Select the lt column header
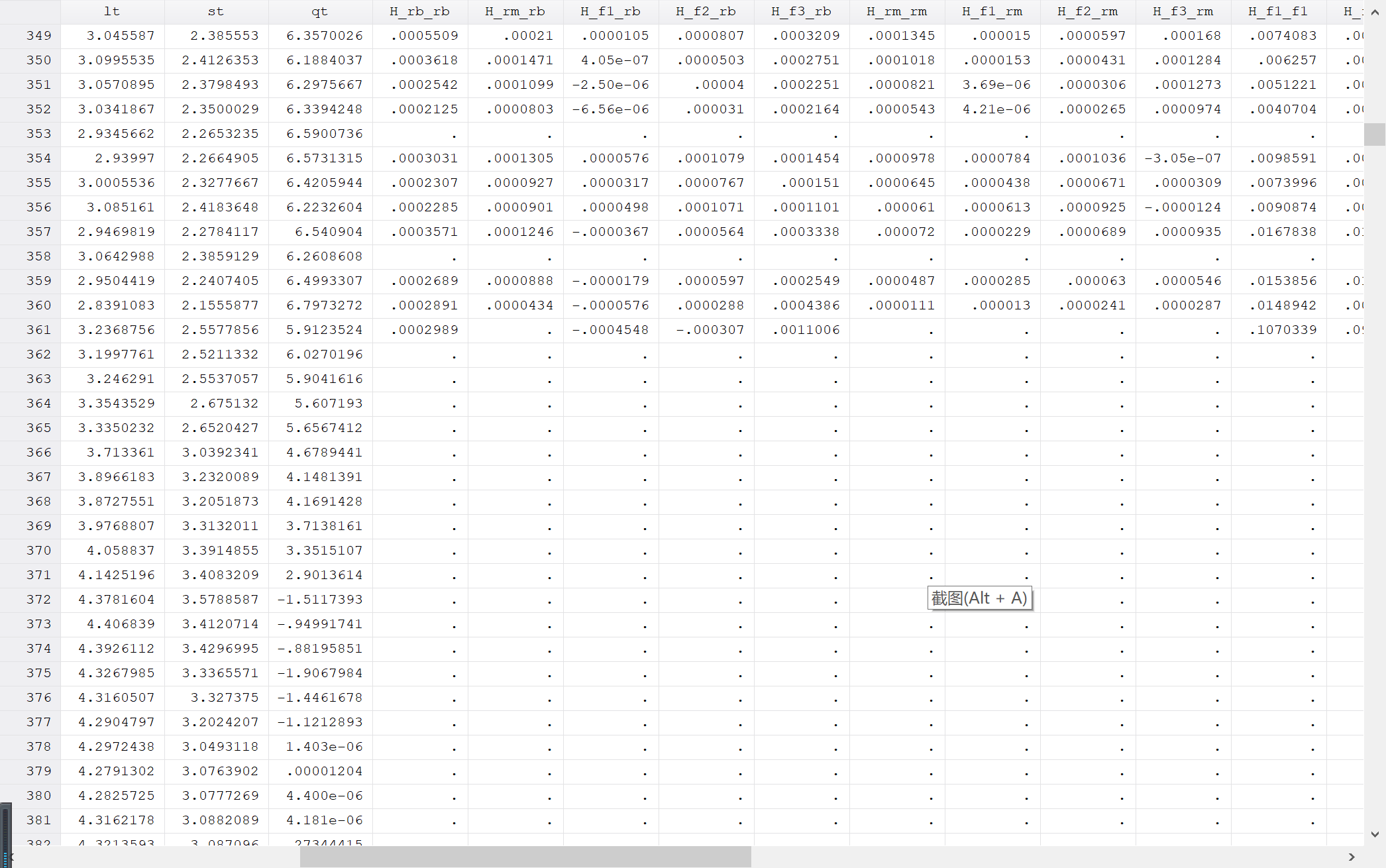This screenshot has width=1386, height=868. point(112,11)
